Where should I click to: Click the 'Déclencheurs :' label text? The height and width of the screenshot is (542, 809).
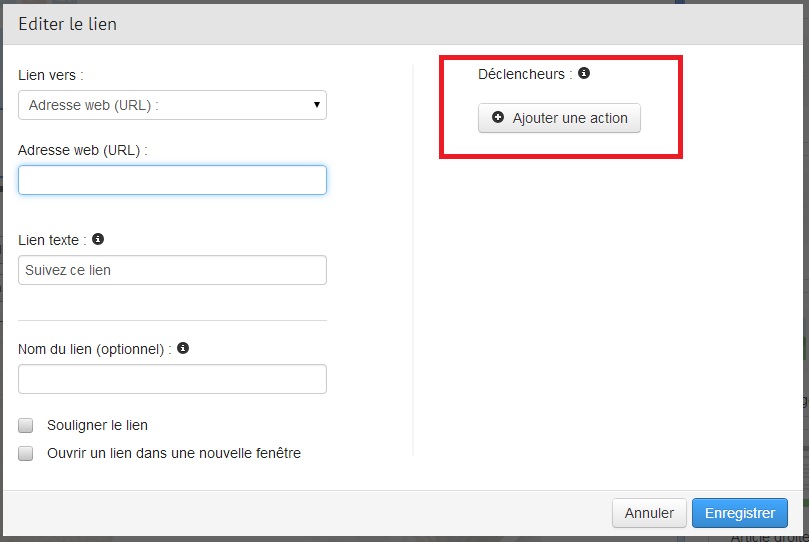pyautogui.click(x=525, y=74)
